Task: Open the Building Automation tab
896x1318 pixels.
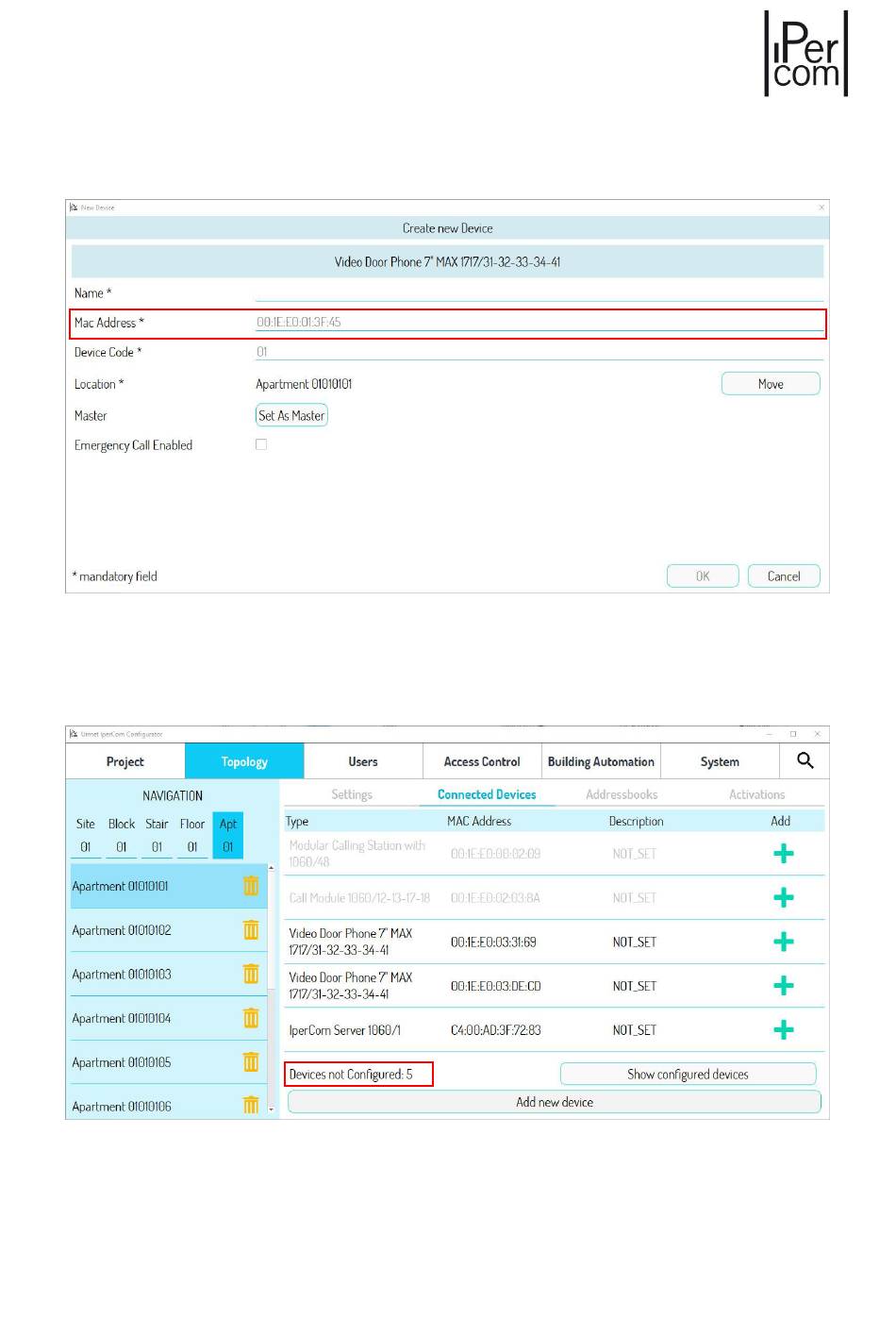Action: pos(601,761)
